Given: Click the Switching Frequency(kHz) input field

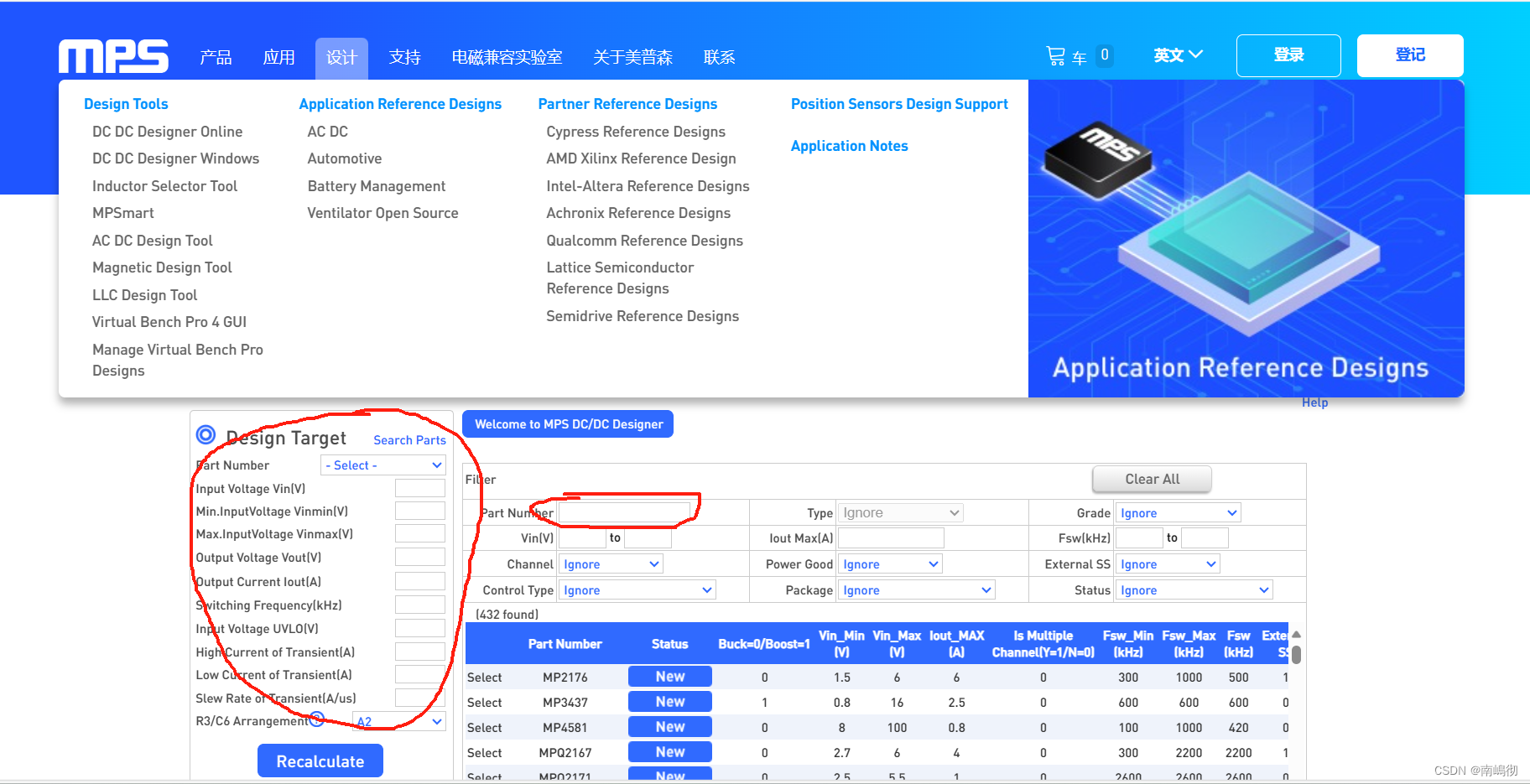Looking at the screenshot, I should [420, 605].
